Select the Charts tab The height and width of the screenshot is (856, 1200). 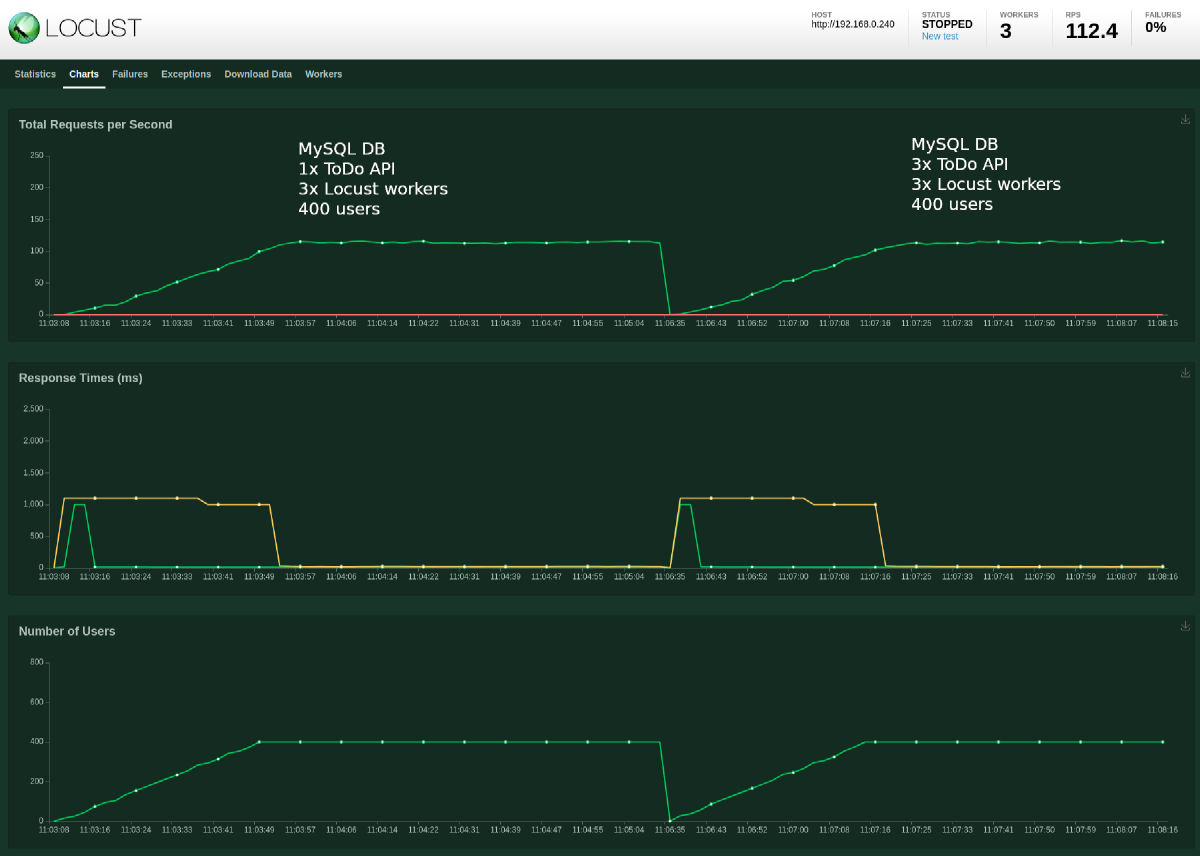tap(84, 74)
